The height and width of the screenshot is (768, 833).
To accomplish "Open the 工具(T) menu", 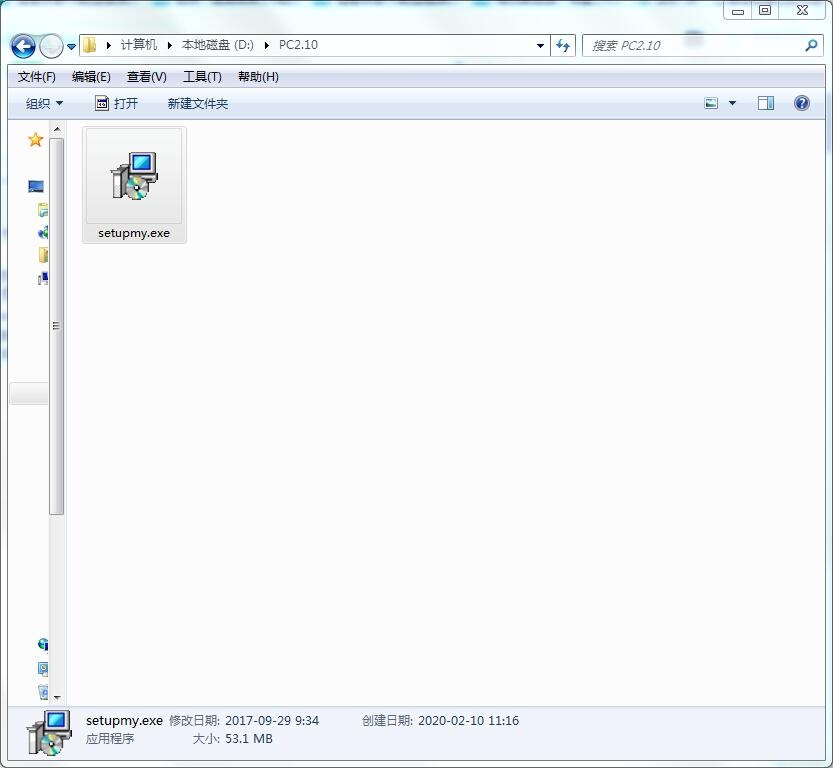I will click(x=202, y=77).
